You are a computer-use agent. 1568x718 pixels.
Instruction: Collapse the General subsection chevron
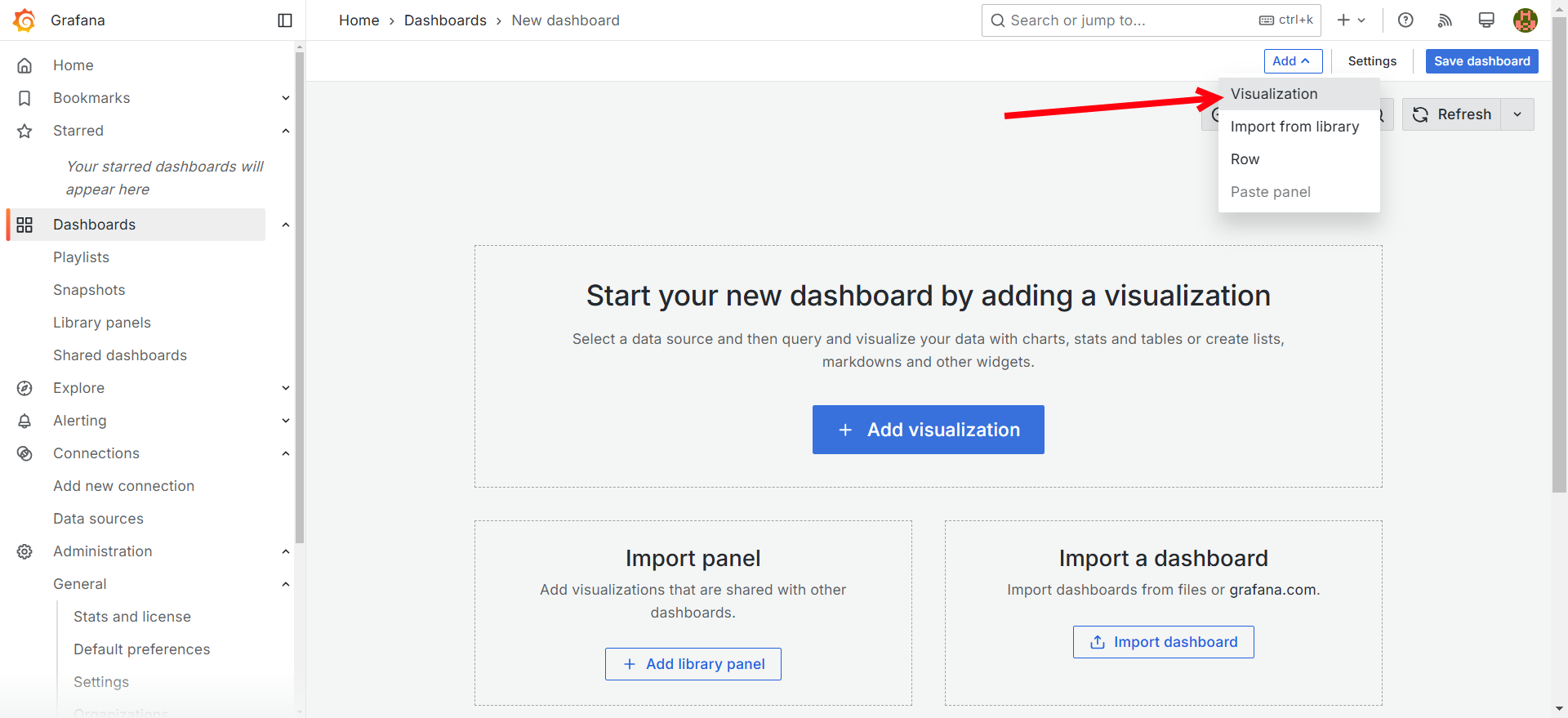286,584
